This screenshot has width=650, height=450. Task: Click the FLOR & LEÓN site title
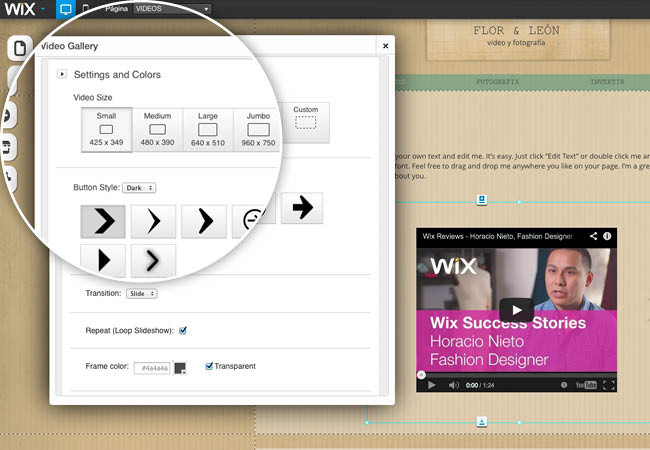pos(517,30)
